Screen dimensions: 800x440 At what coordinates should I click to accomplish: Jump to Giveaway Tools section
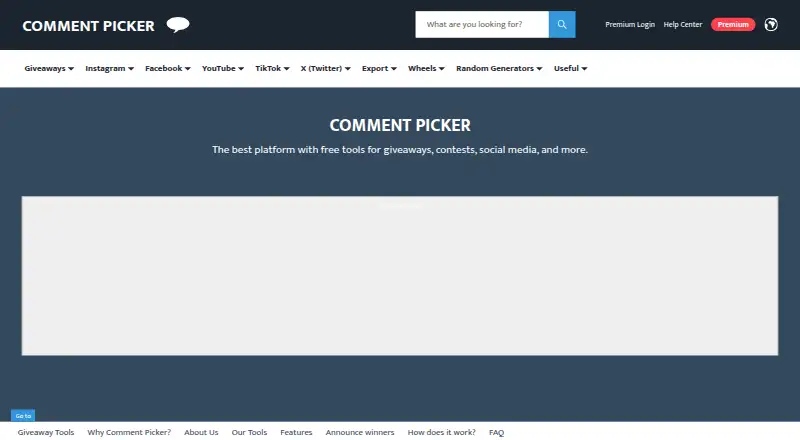coord(46,432)
